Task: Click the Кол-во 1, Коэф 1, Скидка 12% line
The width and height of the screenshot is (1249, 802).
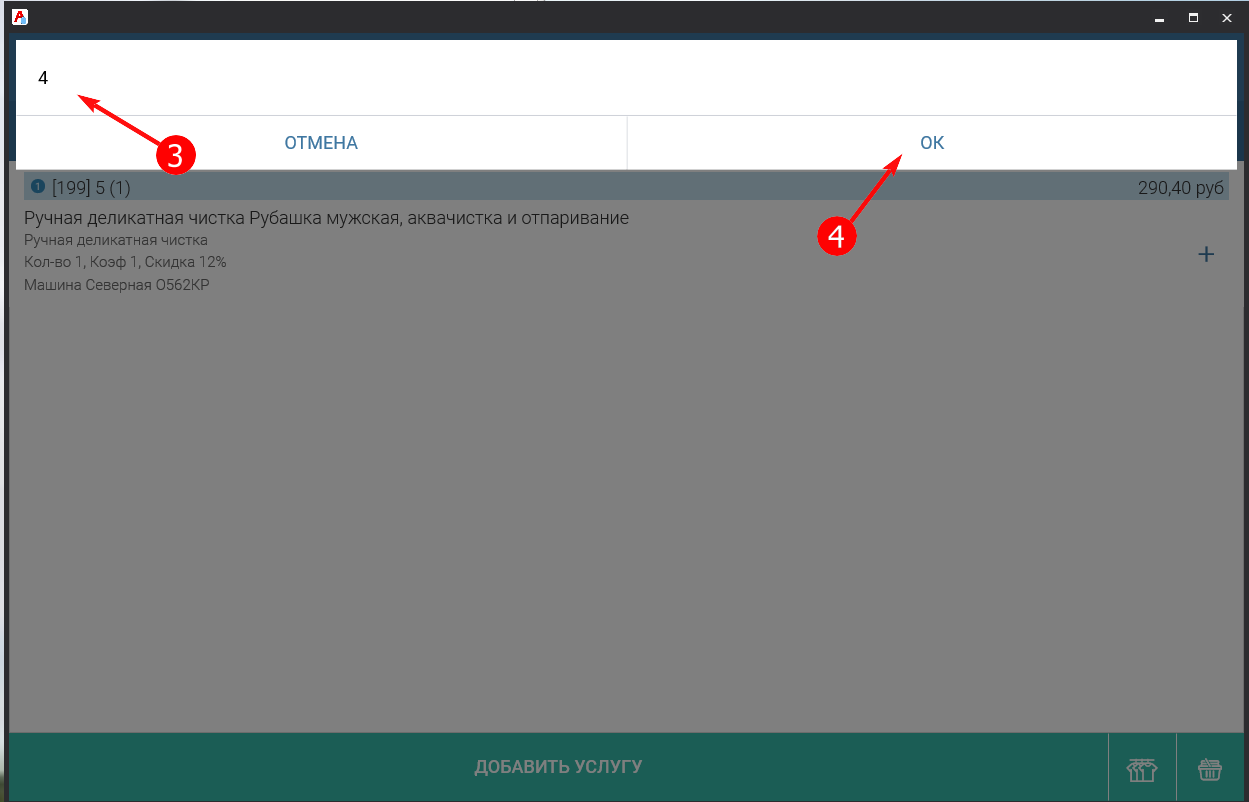Action: [125, 262]
